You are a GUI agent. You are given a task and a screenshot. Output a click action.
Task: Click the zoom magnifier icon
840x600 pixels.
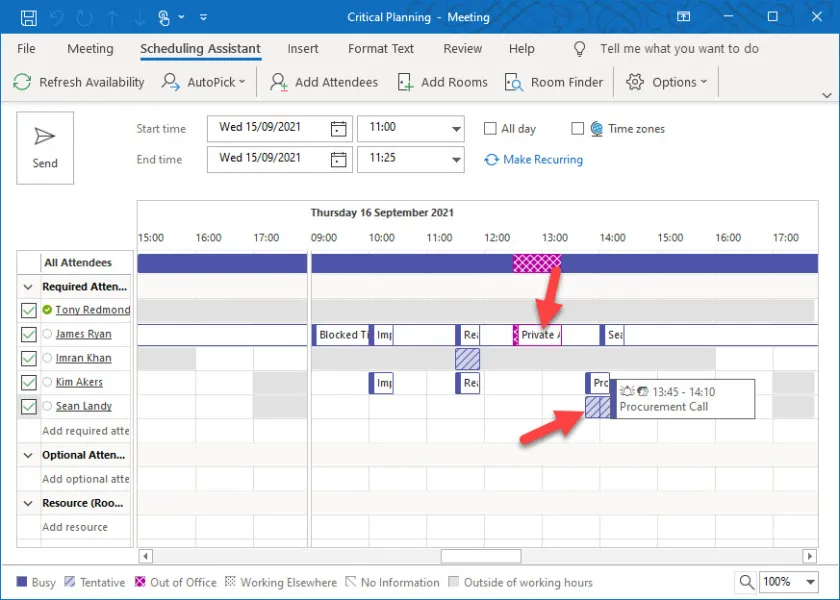[747, 582]
